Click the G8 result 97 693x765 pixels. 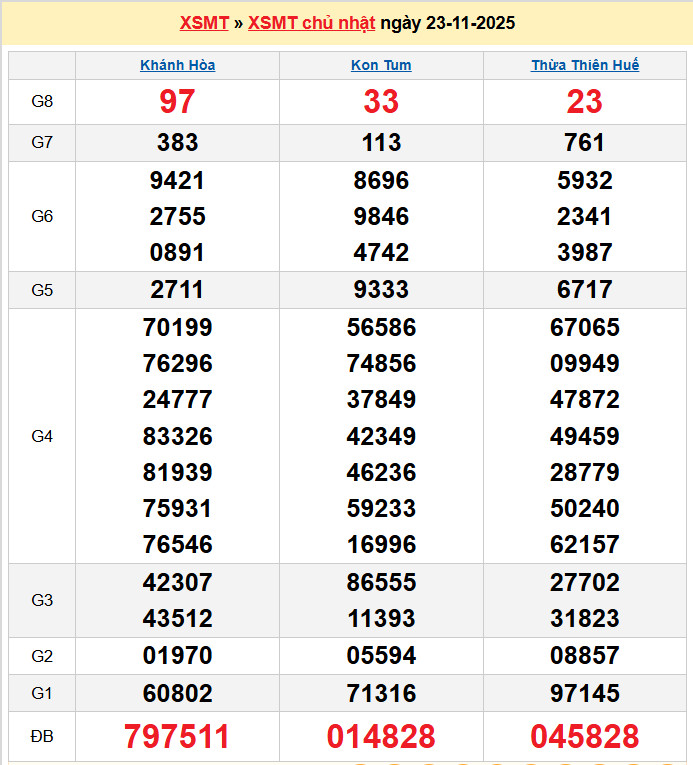click(177, 101)
